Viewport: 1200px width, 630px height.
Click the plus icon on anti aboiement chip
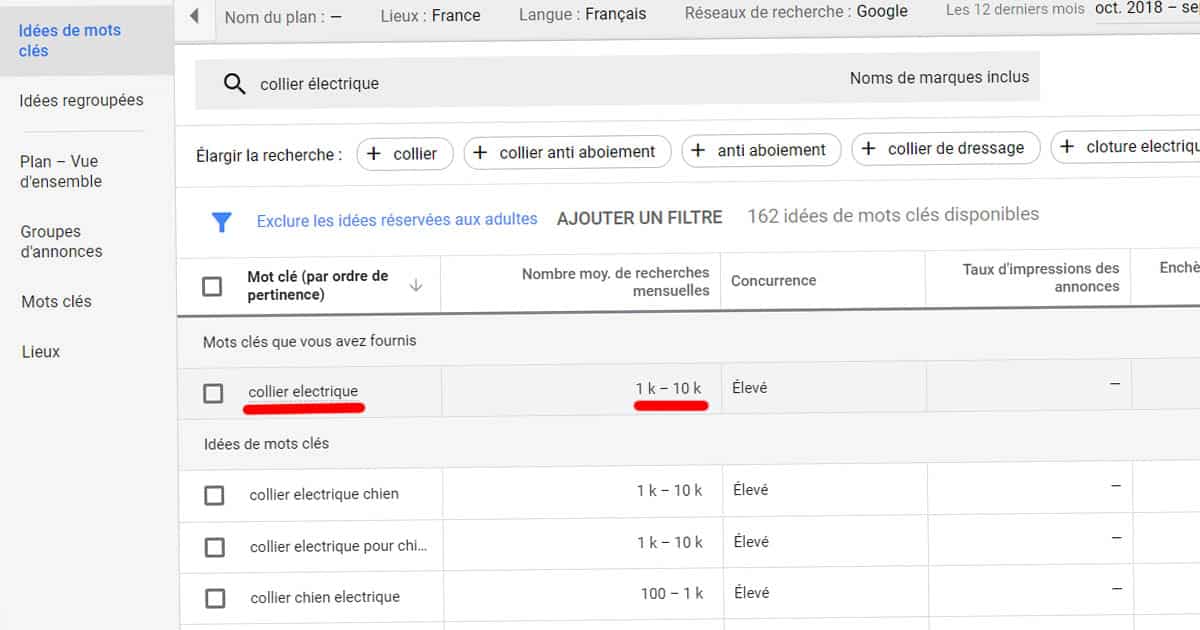(x=698, y=151)
